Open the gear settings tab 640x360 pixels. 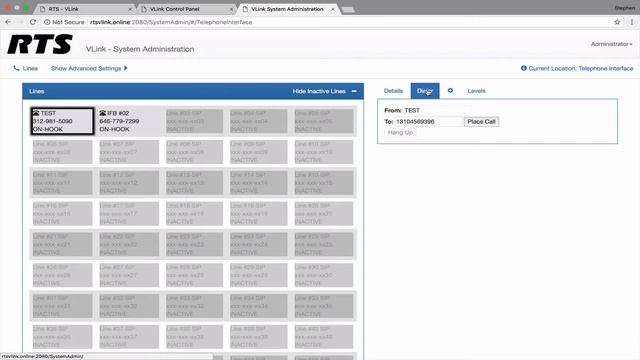450,91
